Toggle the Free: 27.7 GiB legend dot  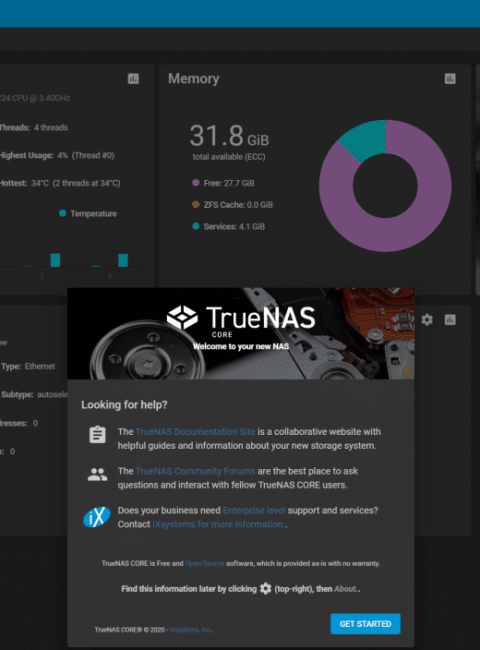[196, 183]
